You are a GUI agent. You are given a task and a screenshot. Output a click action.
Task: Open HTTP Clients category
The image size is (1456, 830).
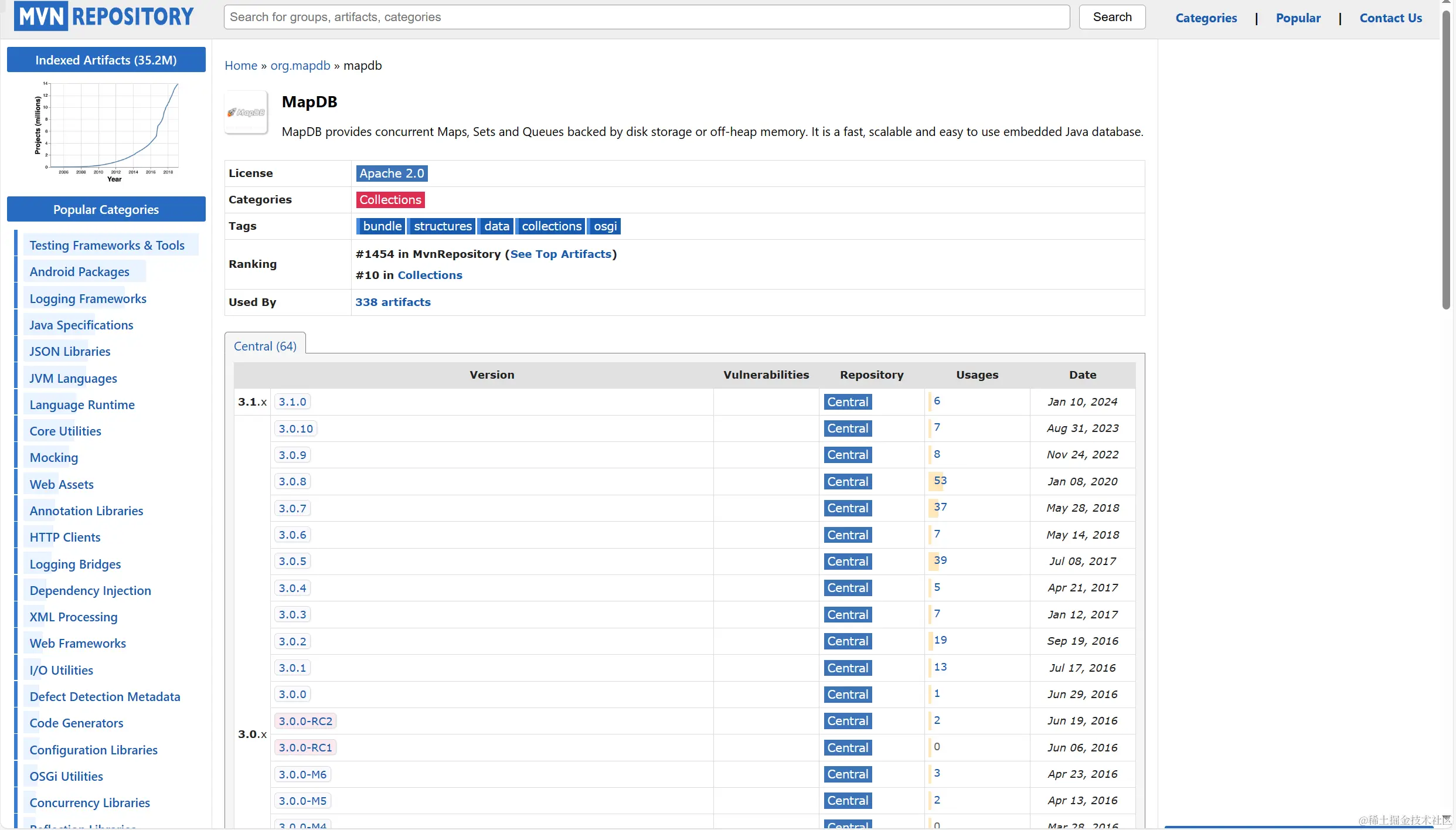(64, 538)
